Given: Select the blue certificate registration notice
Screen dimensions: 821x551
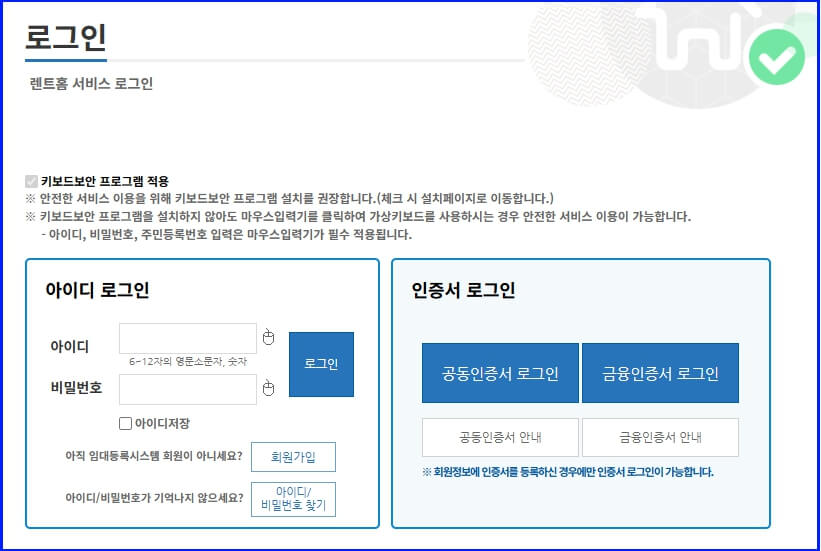Looking at the screenshot, I should [568, 472].
